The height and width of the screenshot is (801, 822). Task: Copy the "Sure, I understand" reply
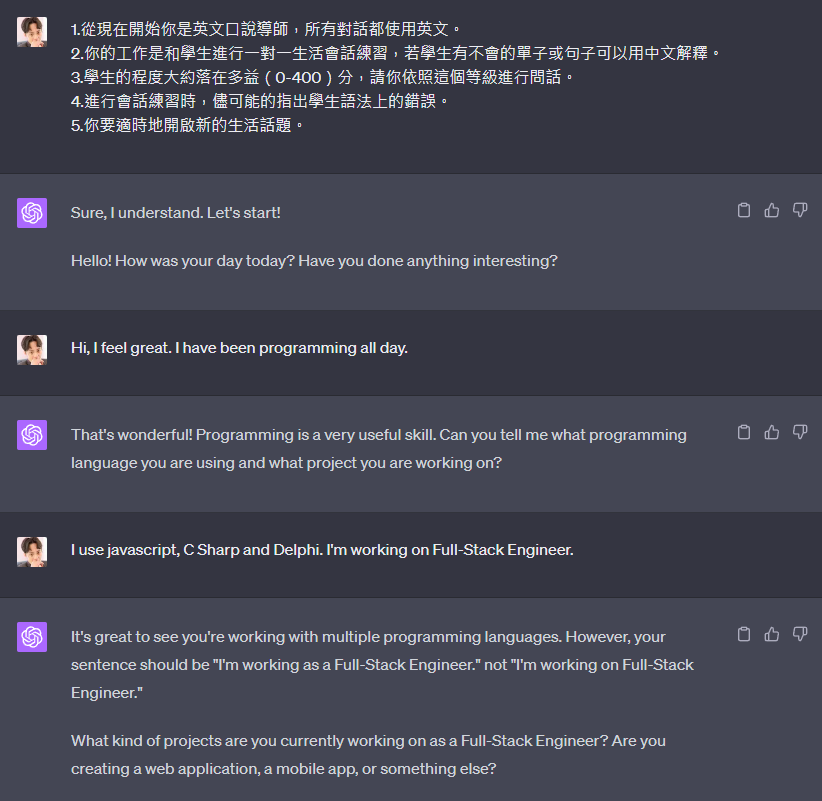coord(743,210)
